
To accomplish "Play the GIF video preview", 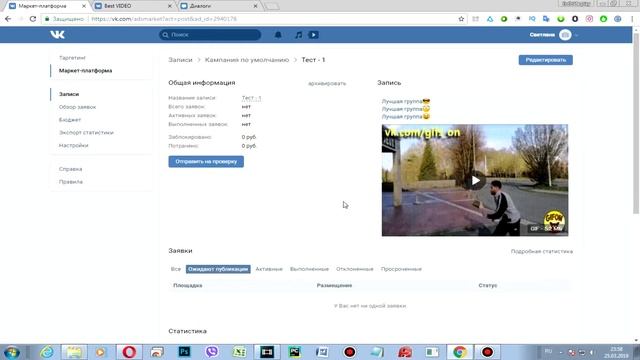I will [x=475, y=180].
